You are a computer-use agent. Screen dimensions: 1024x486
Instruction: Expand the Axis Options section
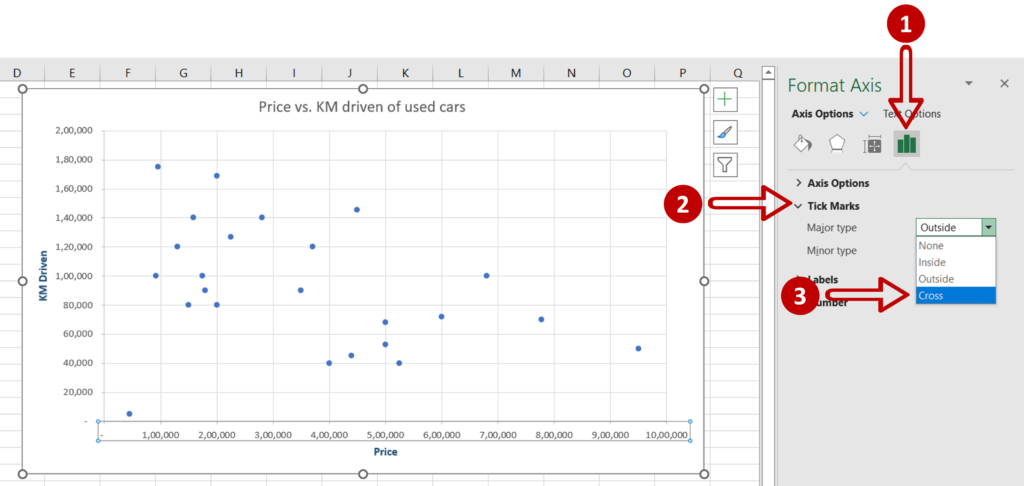(x=838, y=183)
